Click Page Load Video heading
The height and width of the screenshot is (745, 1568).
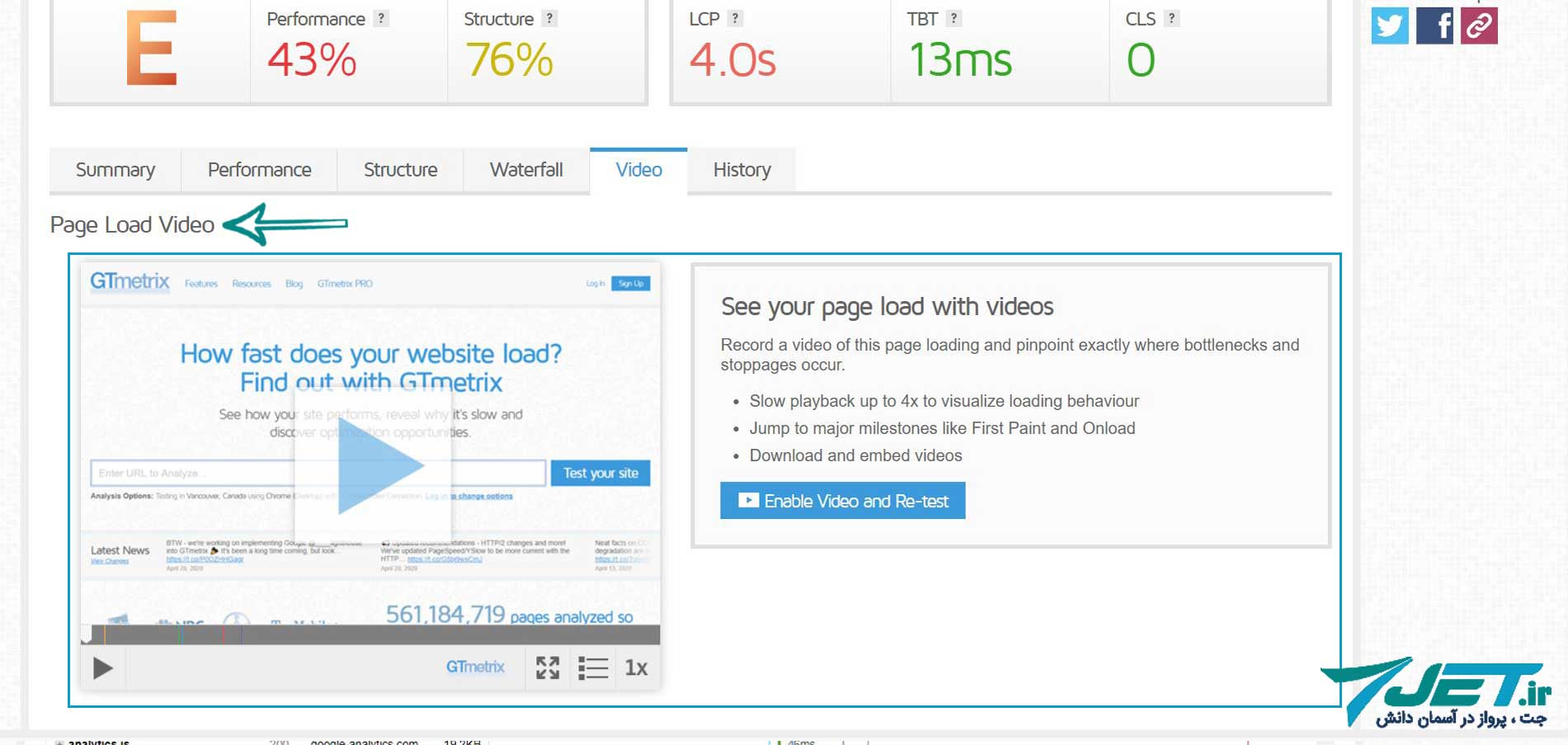[132, 224]
